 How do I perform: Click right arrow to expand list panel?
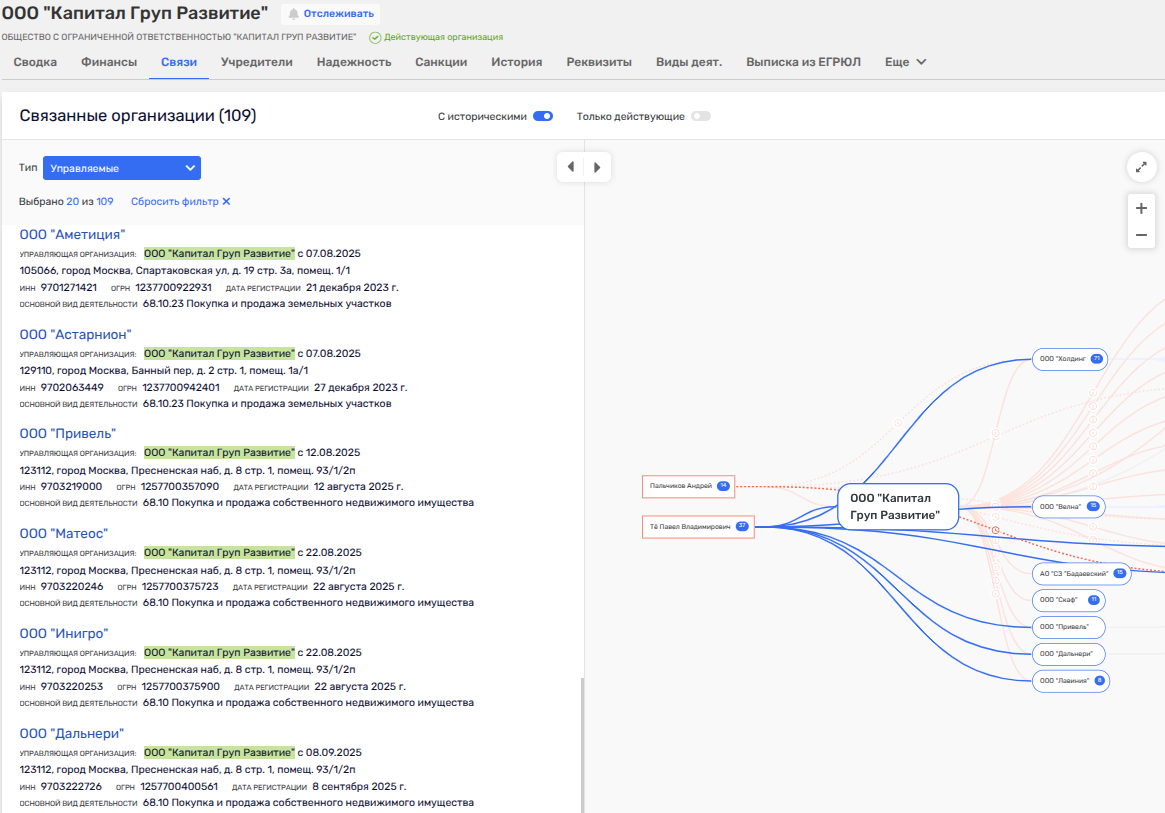(597, 167)
